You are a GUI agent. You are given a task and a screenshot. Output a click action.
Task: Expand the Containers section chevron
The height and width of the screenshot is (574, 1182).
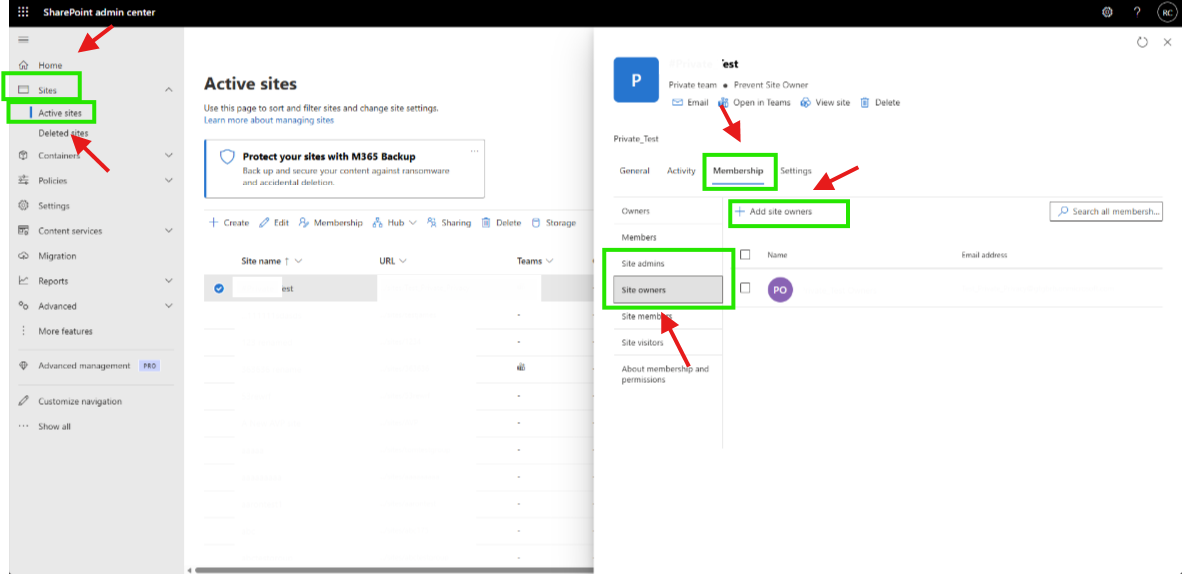click(168, 155)
